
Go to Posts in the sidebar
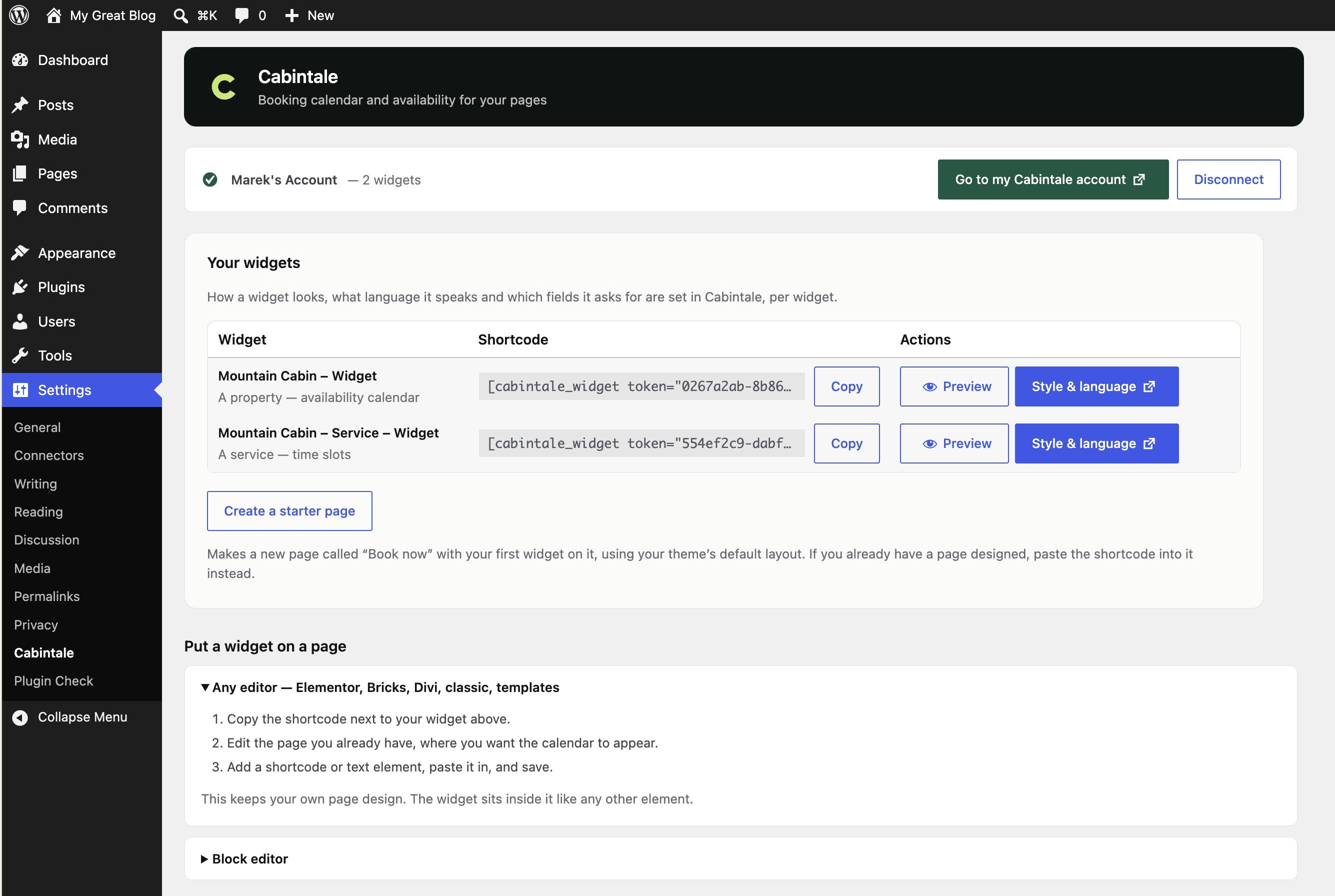pos(81,105)
